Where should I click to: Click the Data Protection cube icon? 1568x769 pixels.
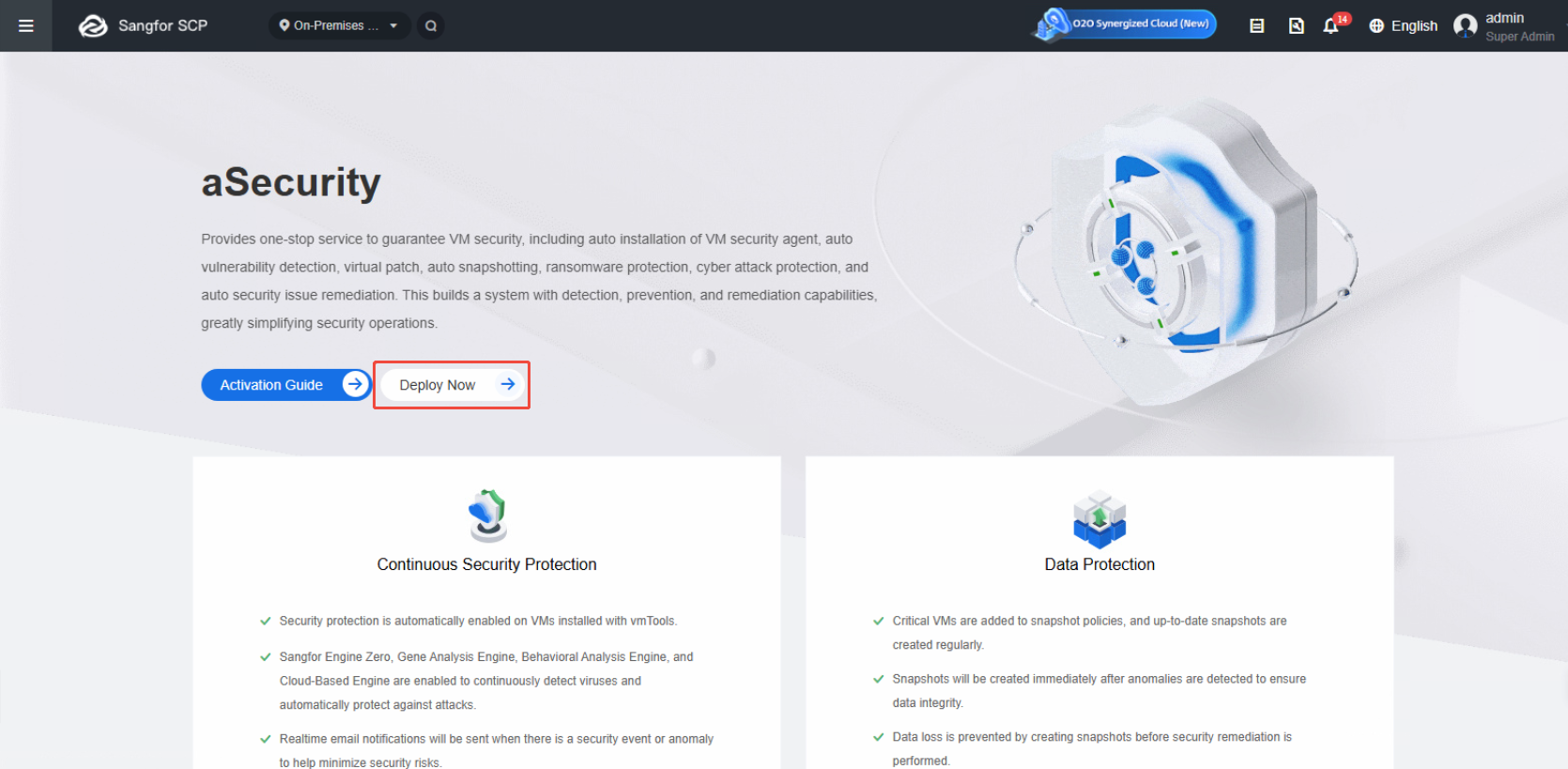coord(1099,519)
